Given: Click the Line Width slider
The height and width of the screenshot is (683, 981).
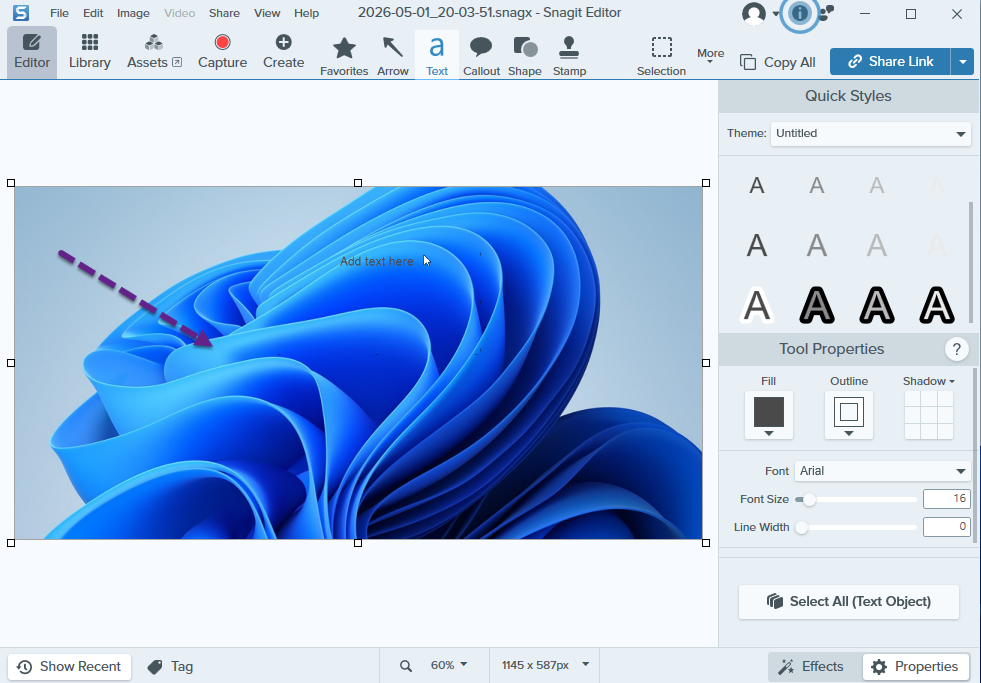Looking at the screenshot, I should pos(856,527).
